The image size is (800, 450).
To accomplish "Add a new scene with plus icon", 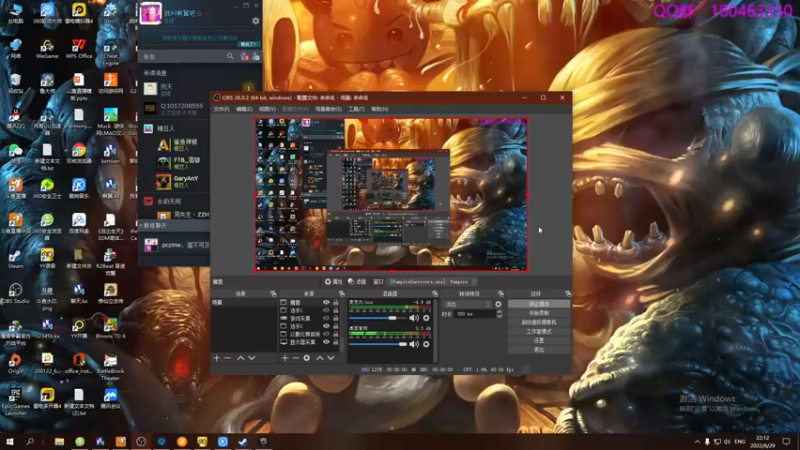I will [216, 358].
